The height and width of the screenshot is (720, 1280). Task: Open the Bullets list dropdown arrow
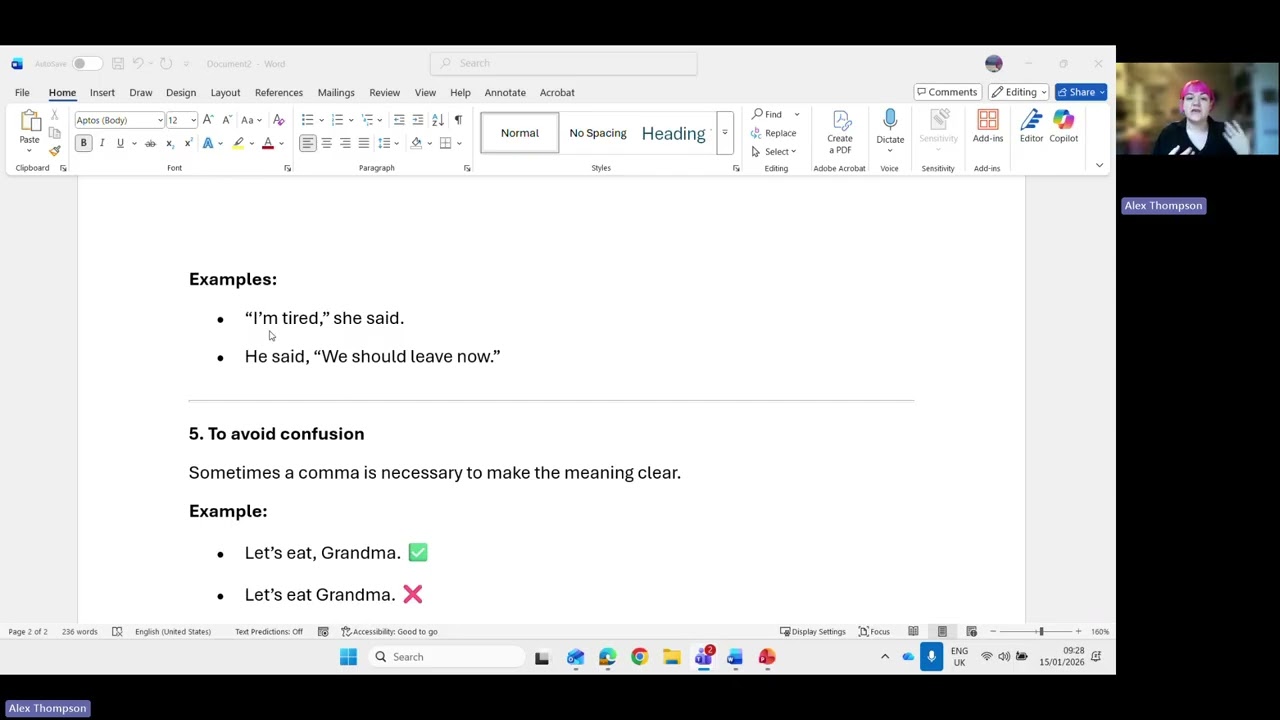320,120
